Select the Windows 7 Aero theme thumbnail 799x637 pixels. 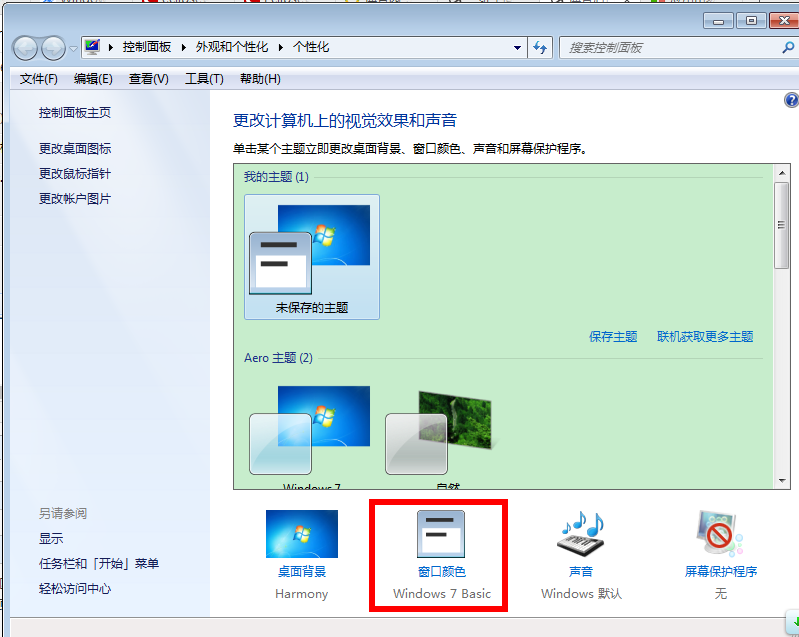tap(310, 431)
